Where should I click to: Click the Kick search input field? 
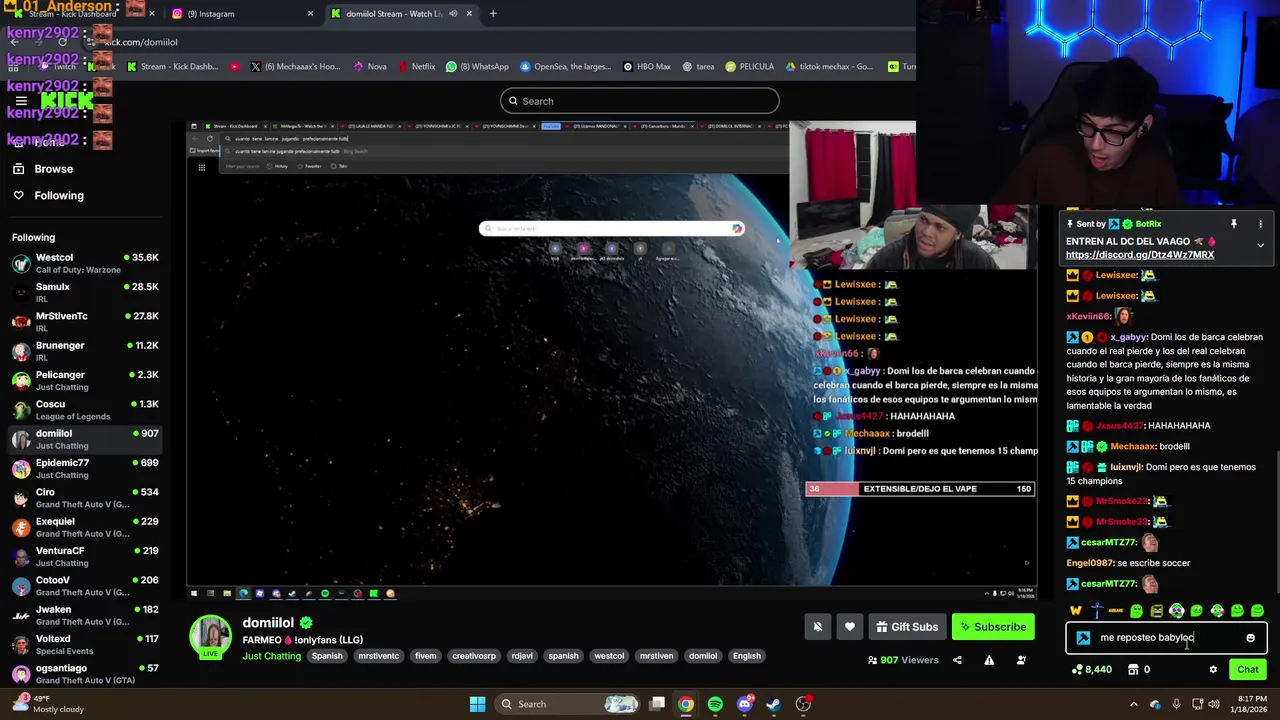[x=640, y=101]
